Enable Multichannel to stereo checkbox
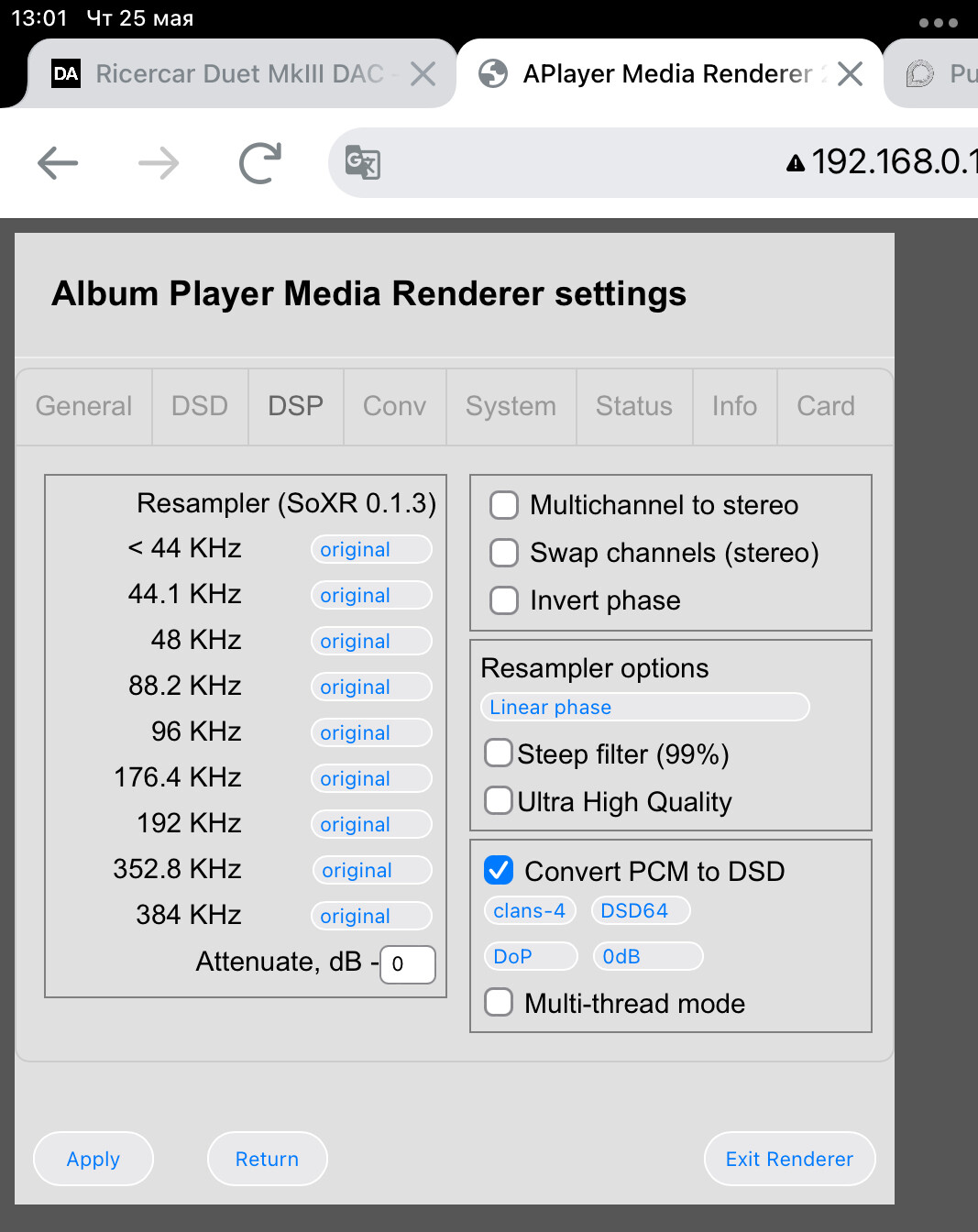978x1232 pixels. click(504, 505)
